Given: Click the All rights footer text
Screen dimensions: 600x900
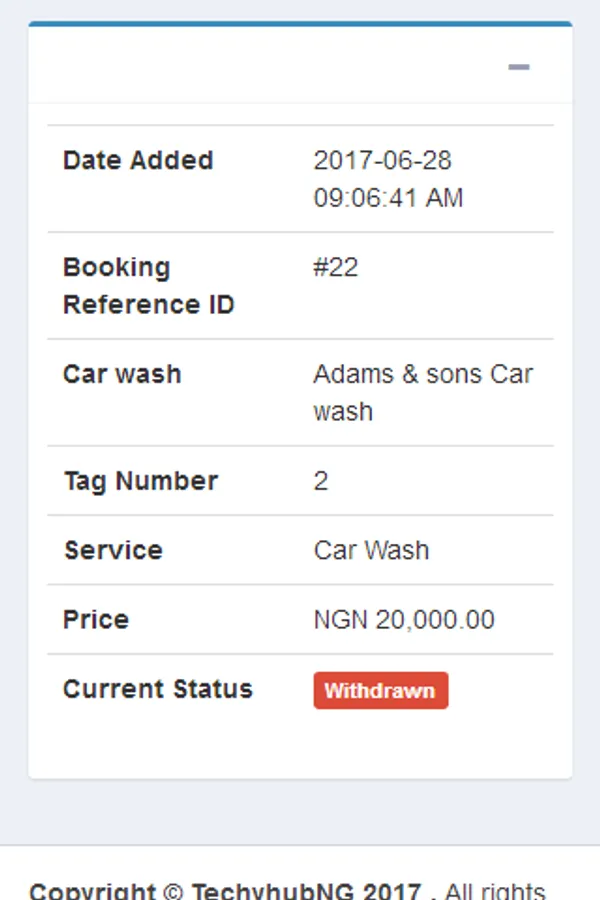Looking at the screenshot, I should coord(496,891).
